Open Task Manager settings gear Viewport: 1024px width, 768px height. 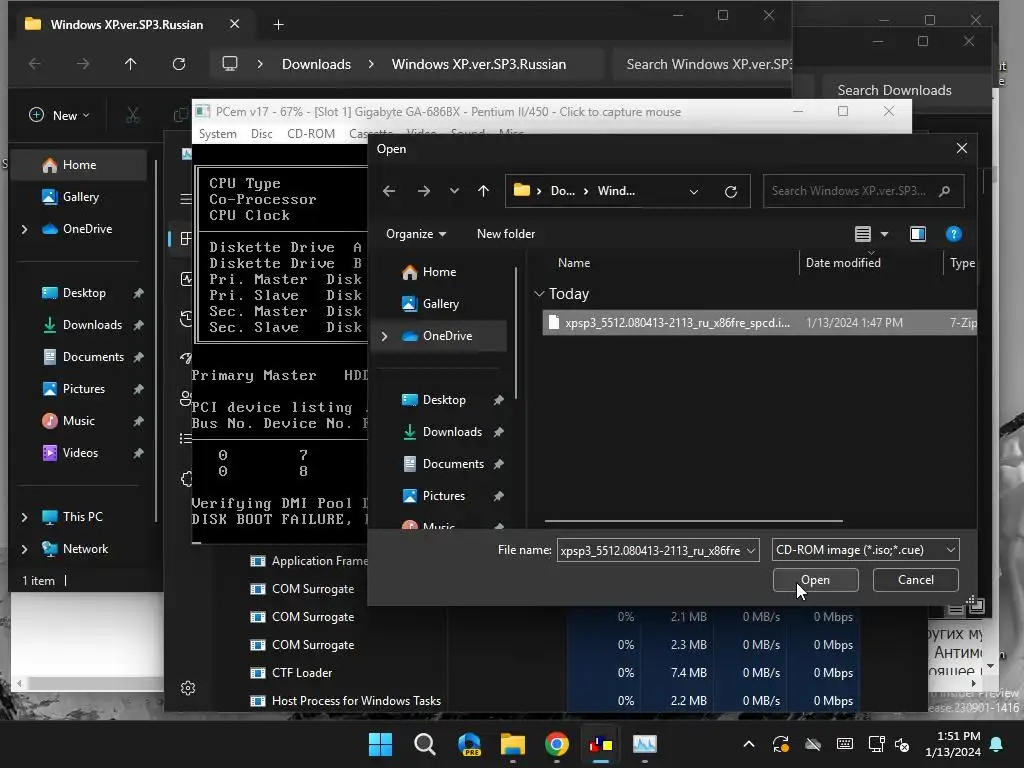(x=188, y=688)
